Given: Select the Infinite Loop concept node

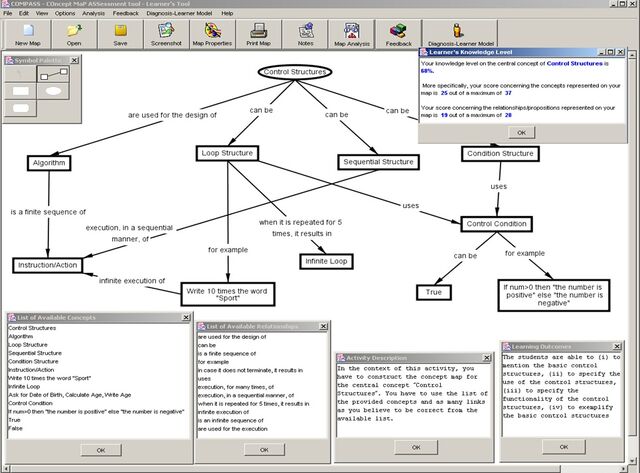Looking at the screenshot, I should [x=326, y=261].
